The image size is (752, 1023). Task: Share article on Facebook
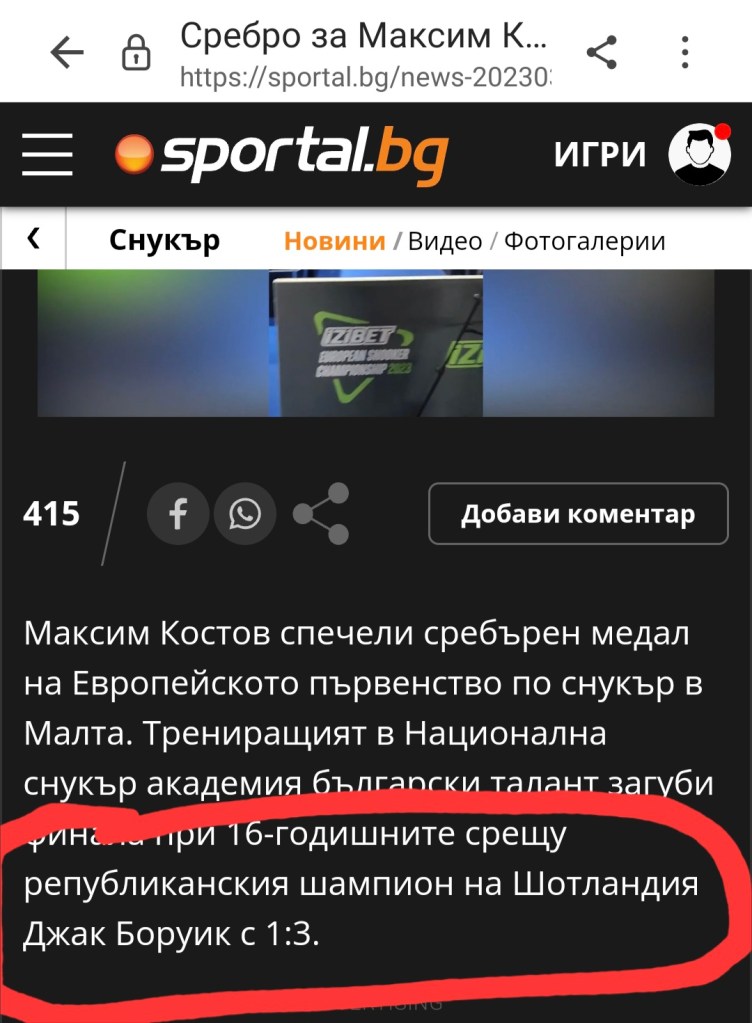point(177,513)
